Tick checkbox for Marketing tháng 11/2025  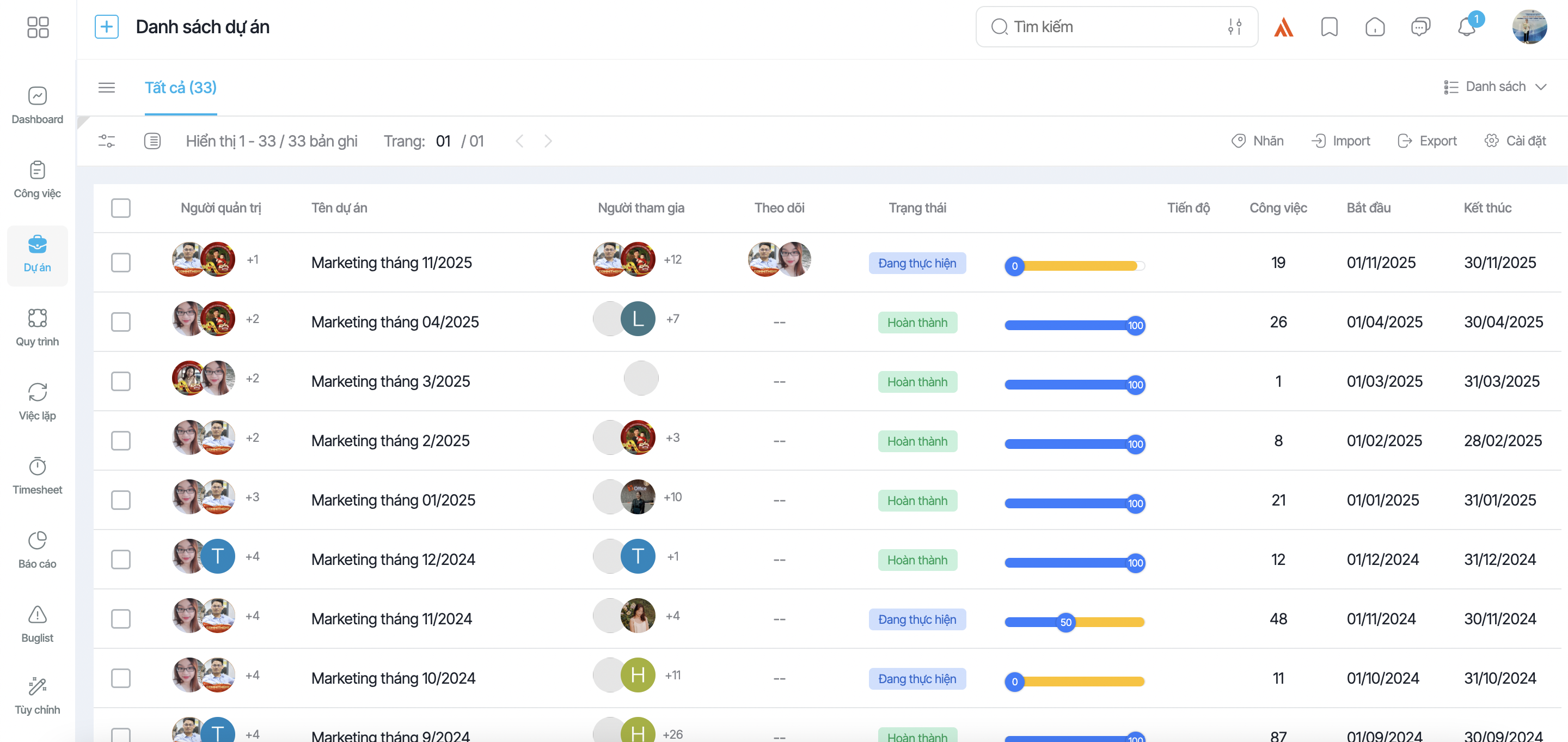[x=120, y=263]
